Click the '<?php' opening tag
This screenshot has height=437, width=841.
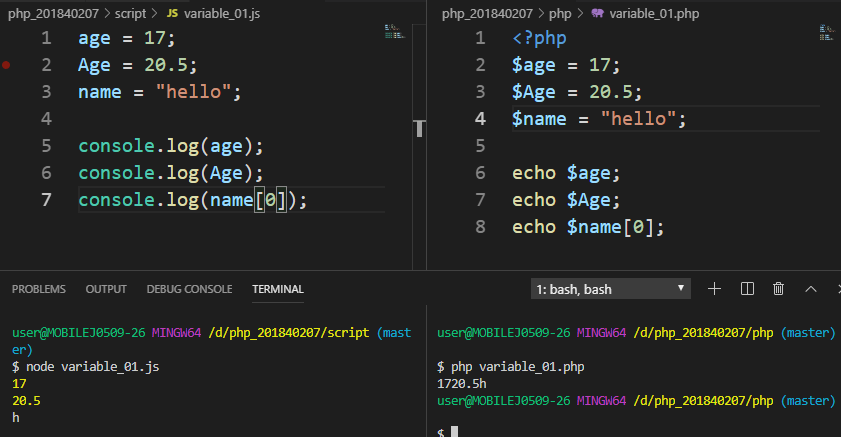(x=539, y=38)
